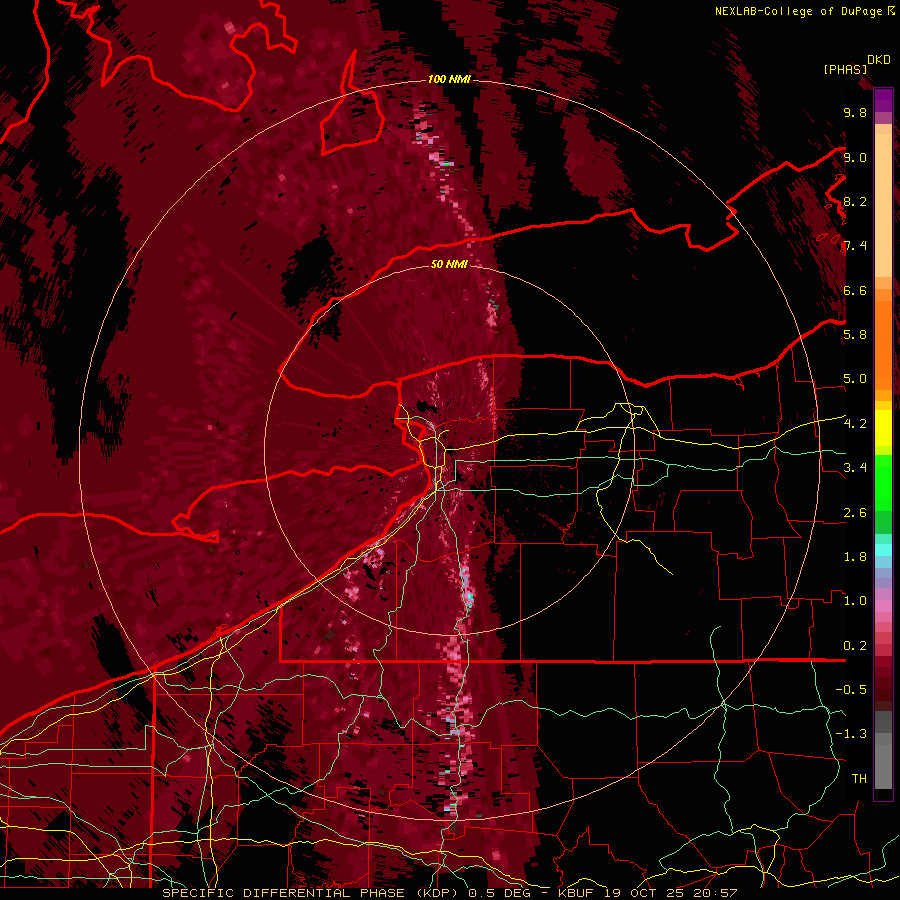Click the 9.0 scale value
Viewport: 900px width, 900px height.
coord(855,157)
